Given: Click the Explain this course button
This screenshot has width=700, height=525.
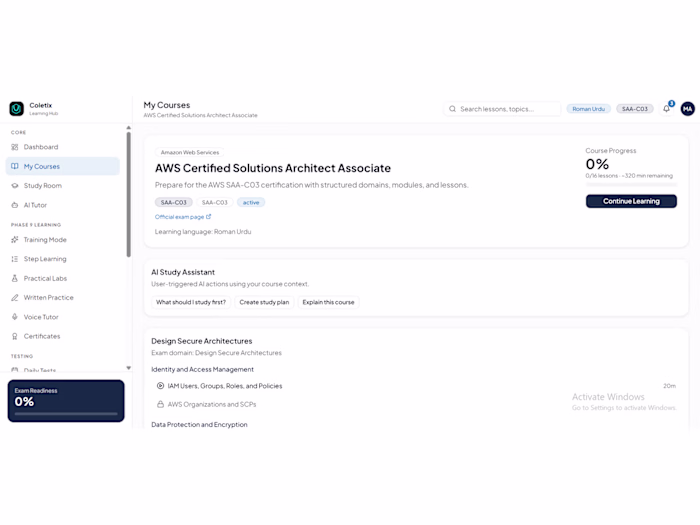Looking at the screenshot, I should click(x=329, y=302).
